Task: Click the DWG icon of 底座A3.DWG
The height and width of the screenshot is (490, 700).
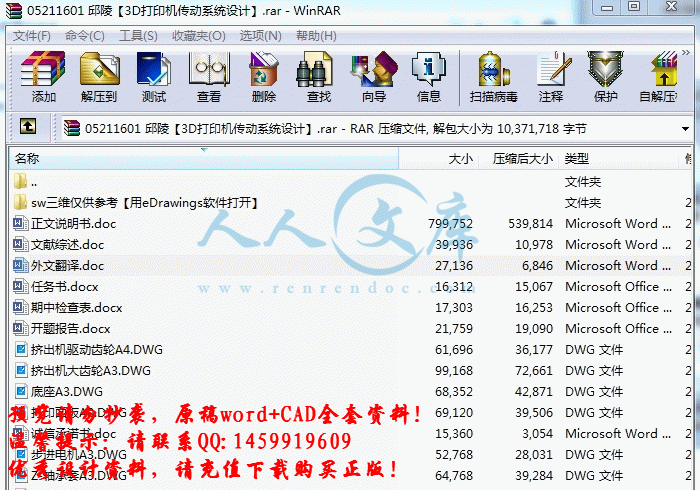Action: [x=21, y=391]
